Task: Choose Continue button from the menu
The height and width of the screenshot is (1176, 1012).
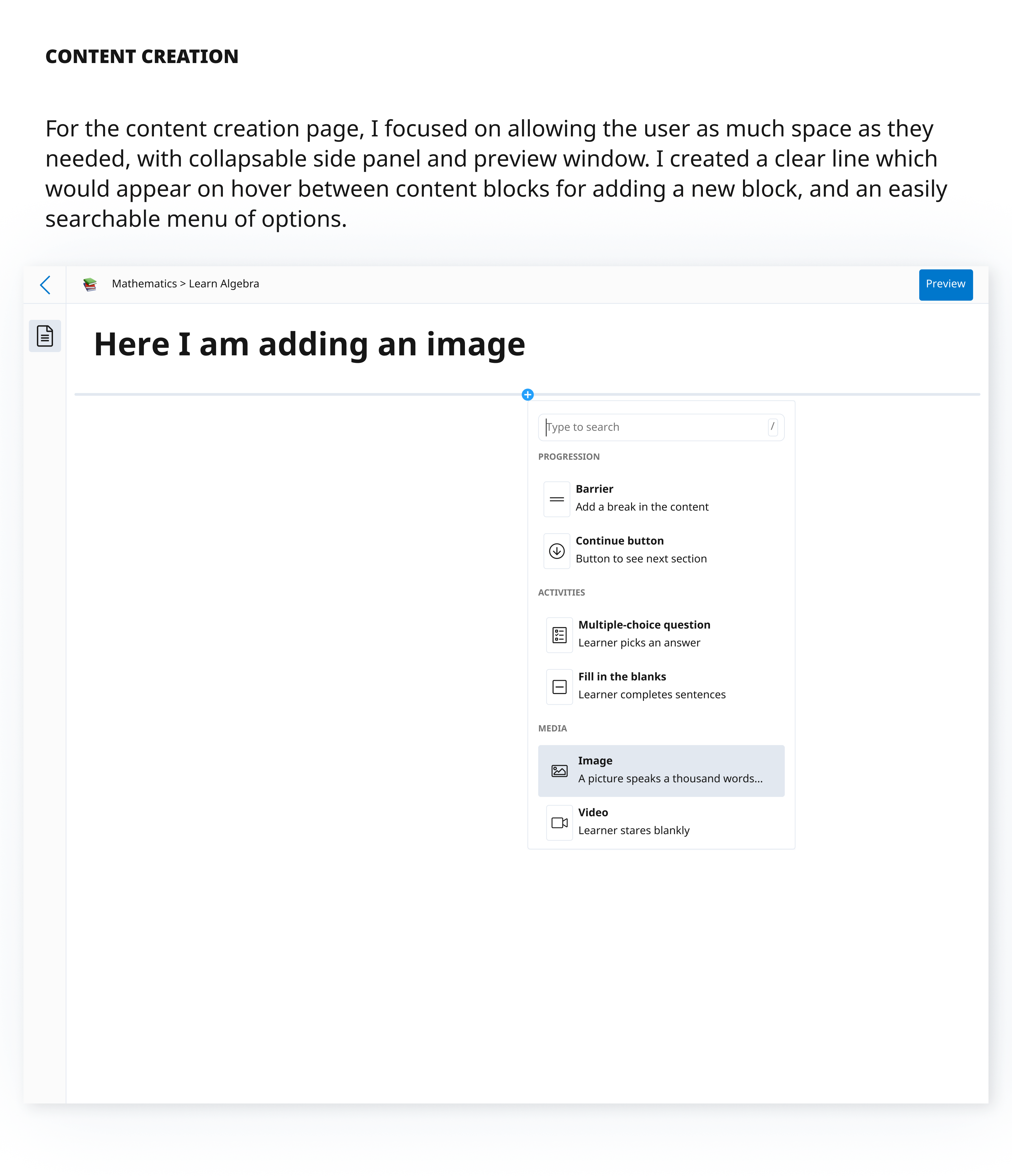Action: click(641, 549)
